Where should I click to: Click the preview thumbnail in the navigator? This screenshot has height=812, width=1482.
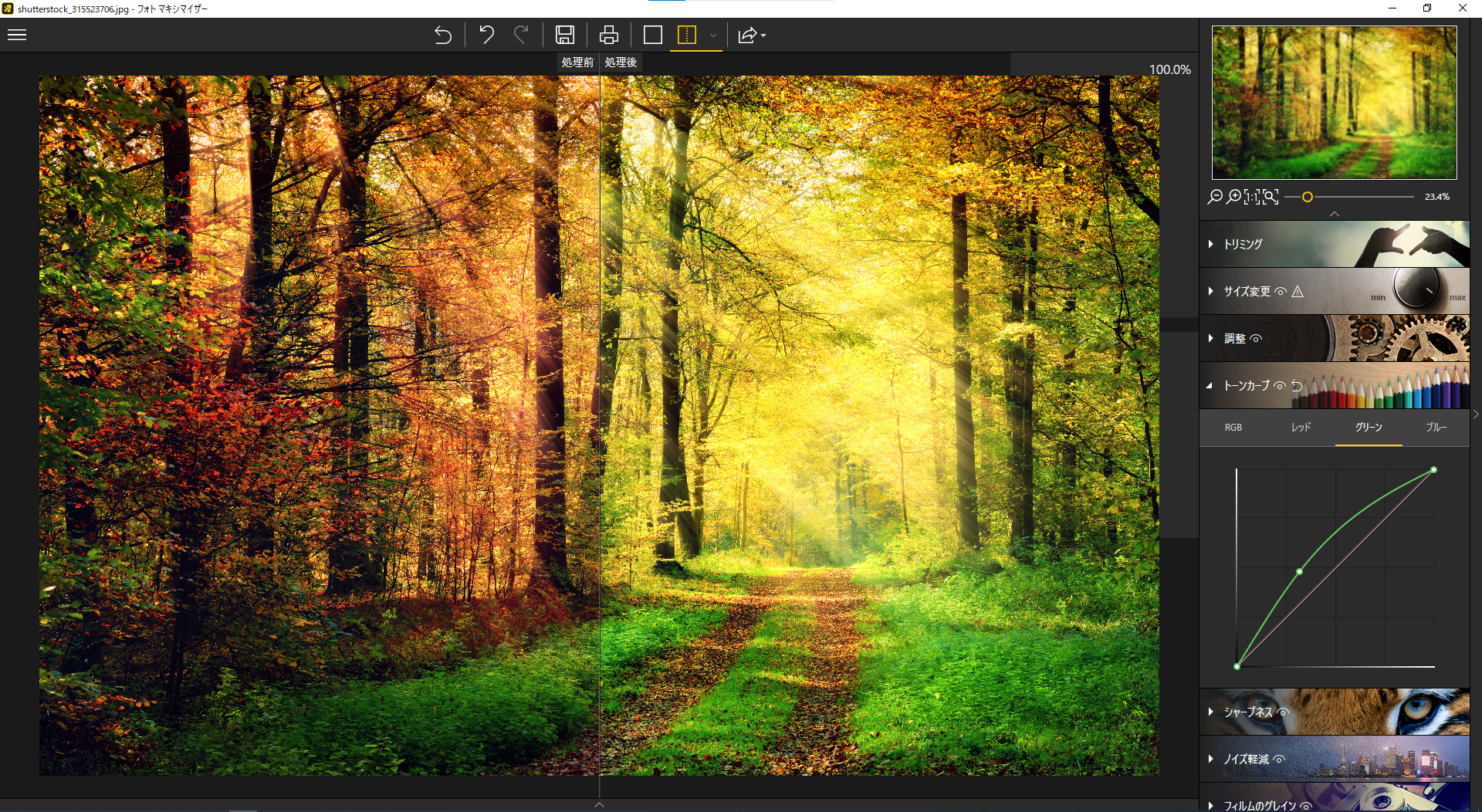pos(1333,101)
